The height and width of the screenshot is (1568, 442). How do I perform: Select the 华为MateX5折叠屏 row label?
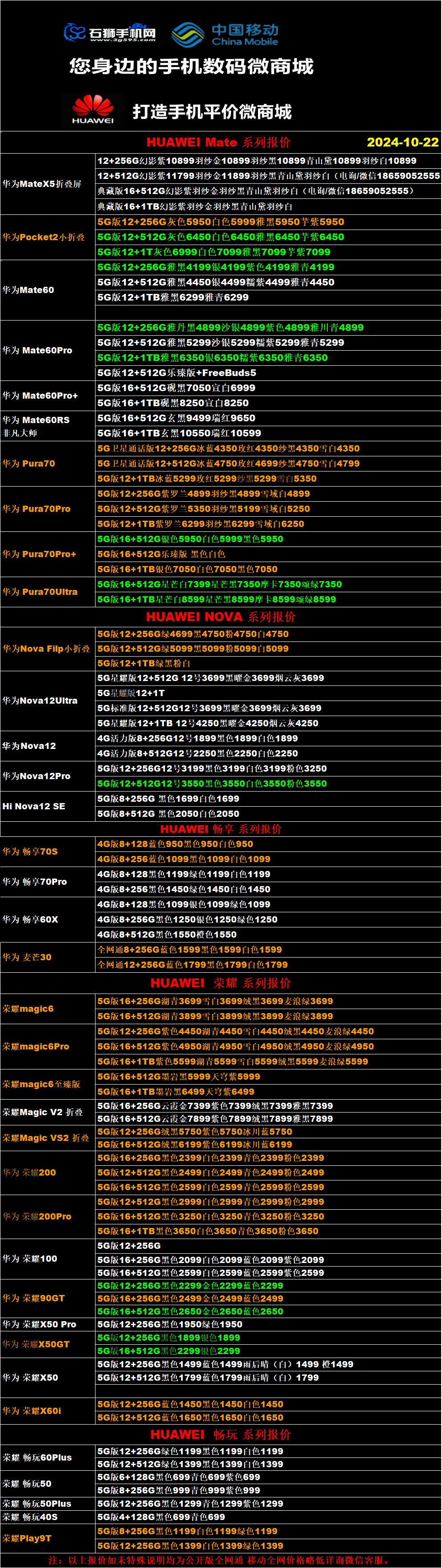(x=42, y=184)
